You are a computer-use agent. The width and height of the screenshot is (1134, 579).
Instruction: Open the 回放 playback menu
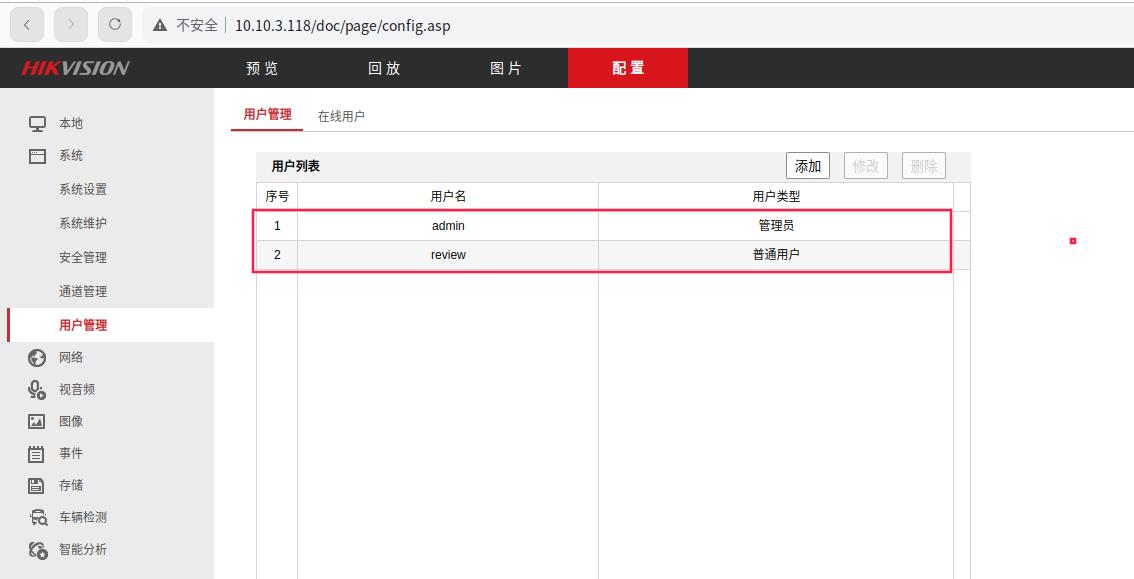point(384,68)
